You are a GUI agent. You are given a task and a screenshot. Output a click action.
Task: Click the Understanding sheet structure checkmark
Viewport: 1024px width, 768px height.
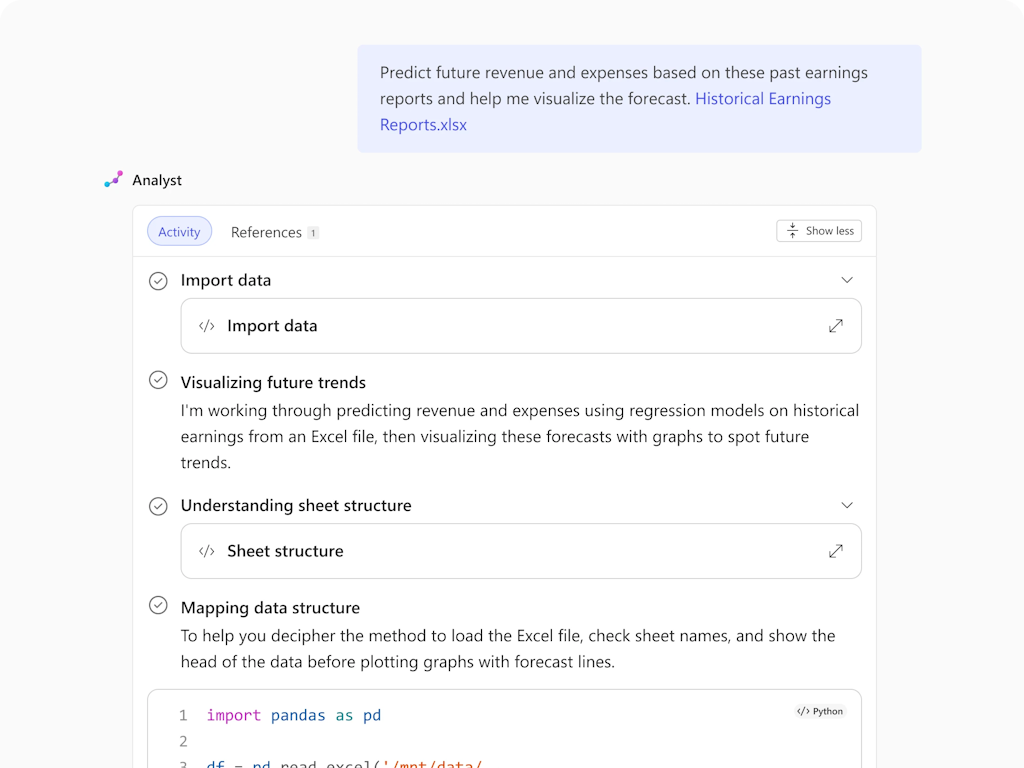tap(158, 506)
